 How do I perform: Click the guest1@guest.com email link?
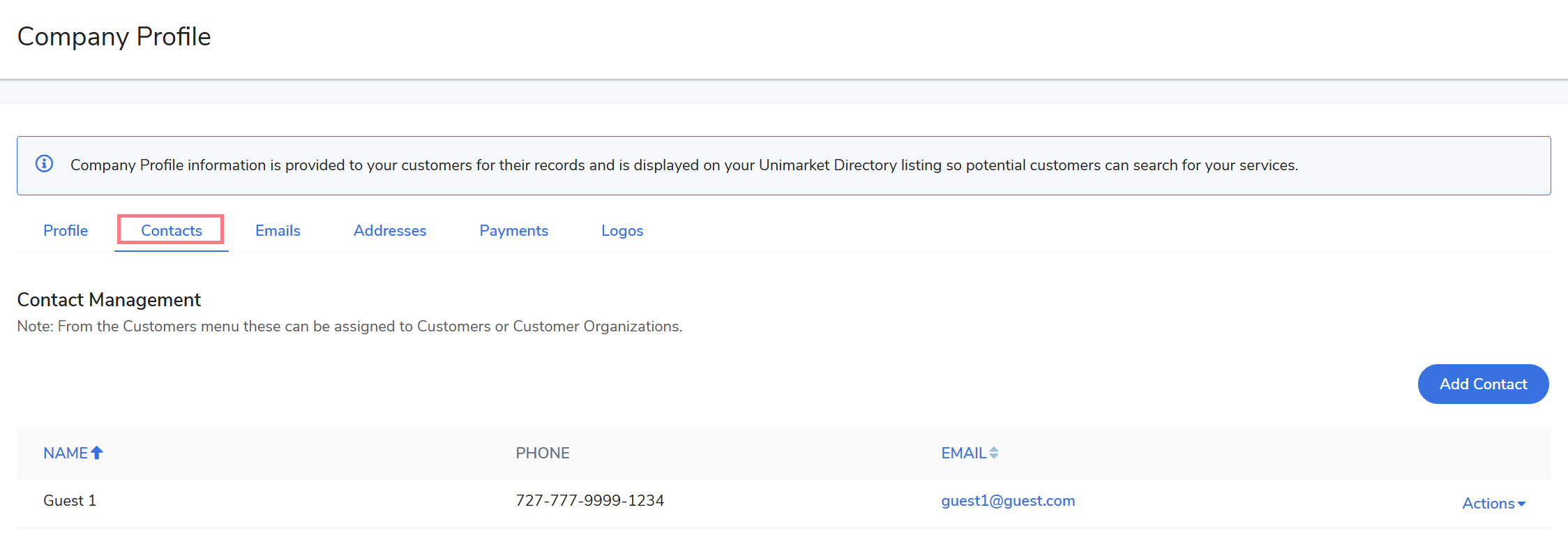pos(1008,501)
